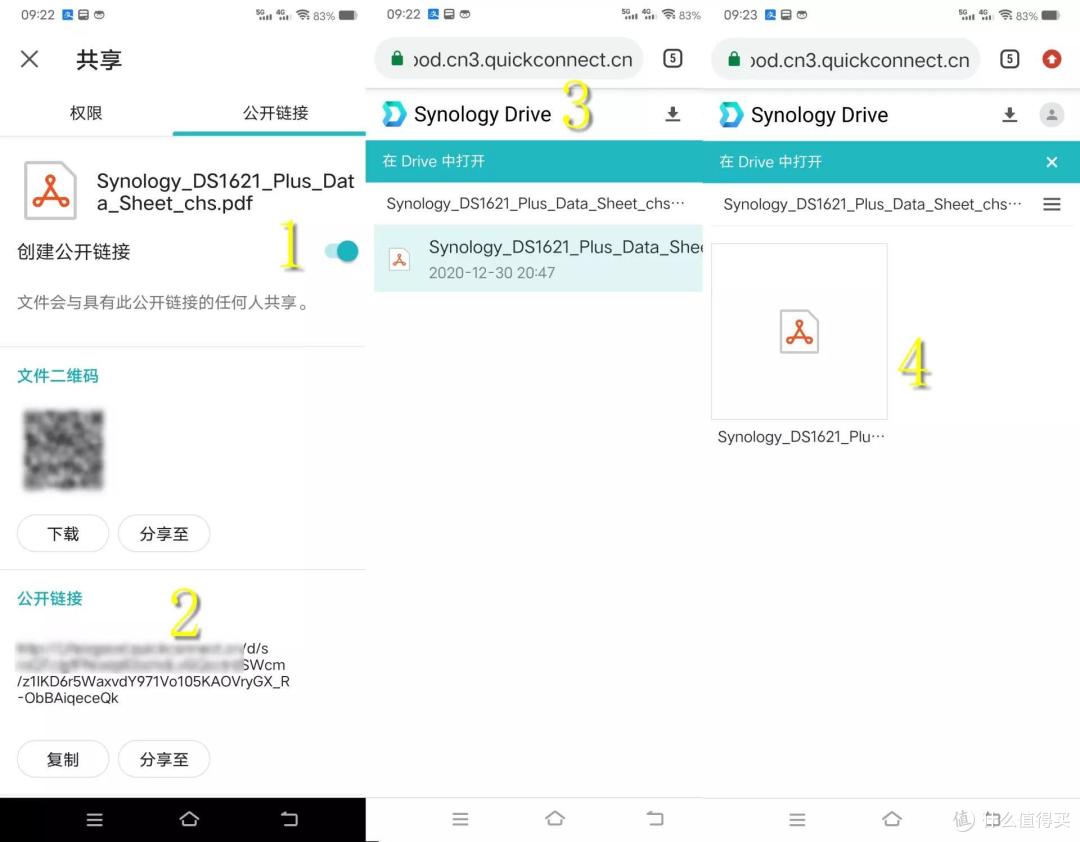Close the 共享 sharing screen
This screenshot has height=842, width=1080.
click(x=29, y=59)
